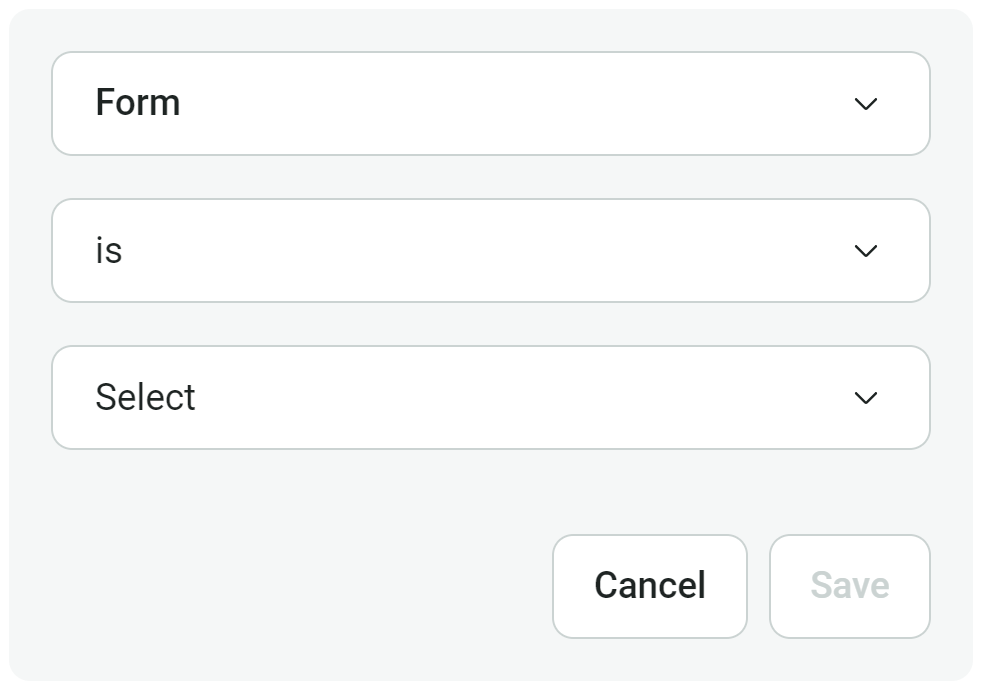
Task: Open the Form field dropdown
Action: 490,104
